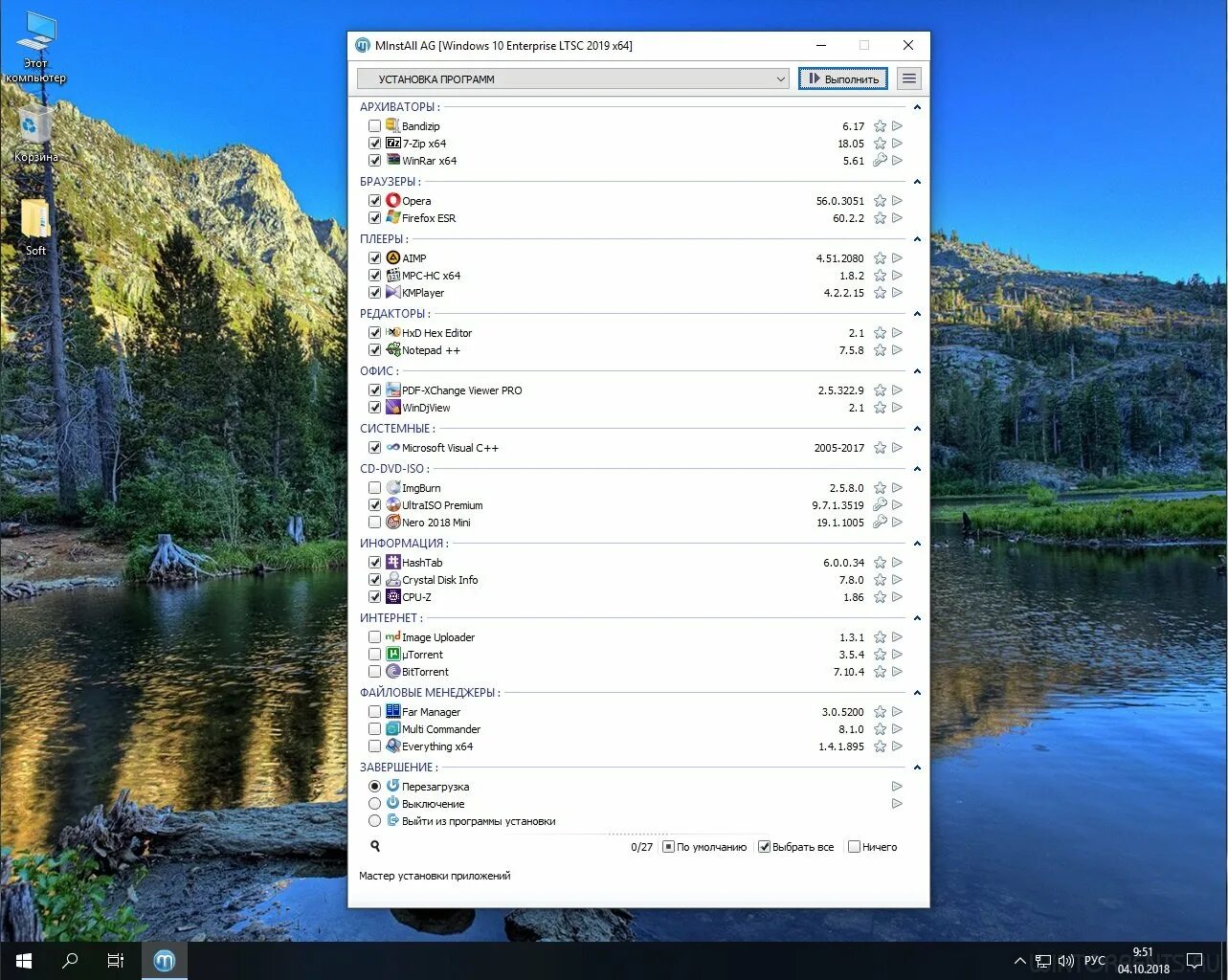The width and height of the screenshot is (1228, 980).
Task: Select the Выключение radio button
Action: (374, 804)
